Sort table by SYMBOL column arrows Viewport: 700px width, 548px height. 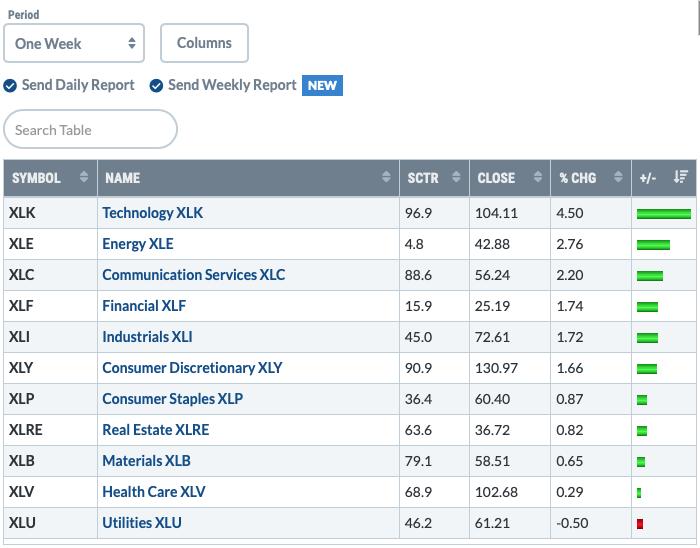pos(83,177)
